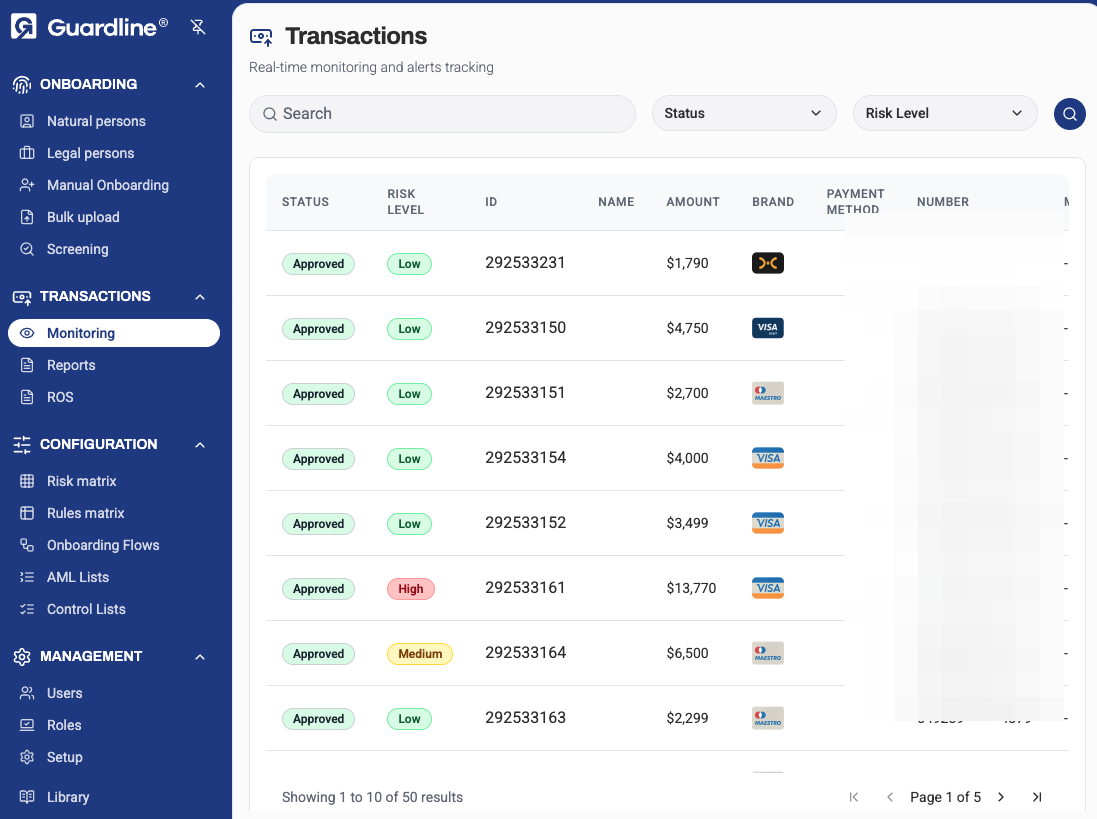The image size is (1097, 819).
Task: Go to the next page of results
Action: [1000, 797]
